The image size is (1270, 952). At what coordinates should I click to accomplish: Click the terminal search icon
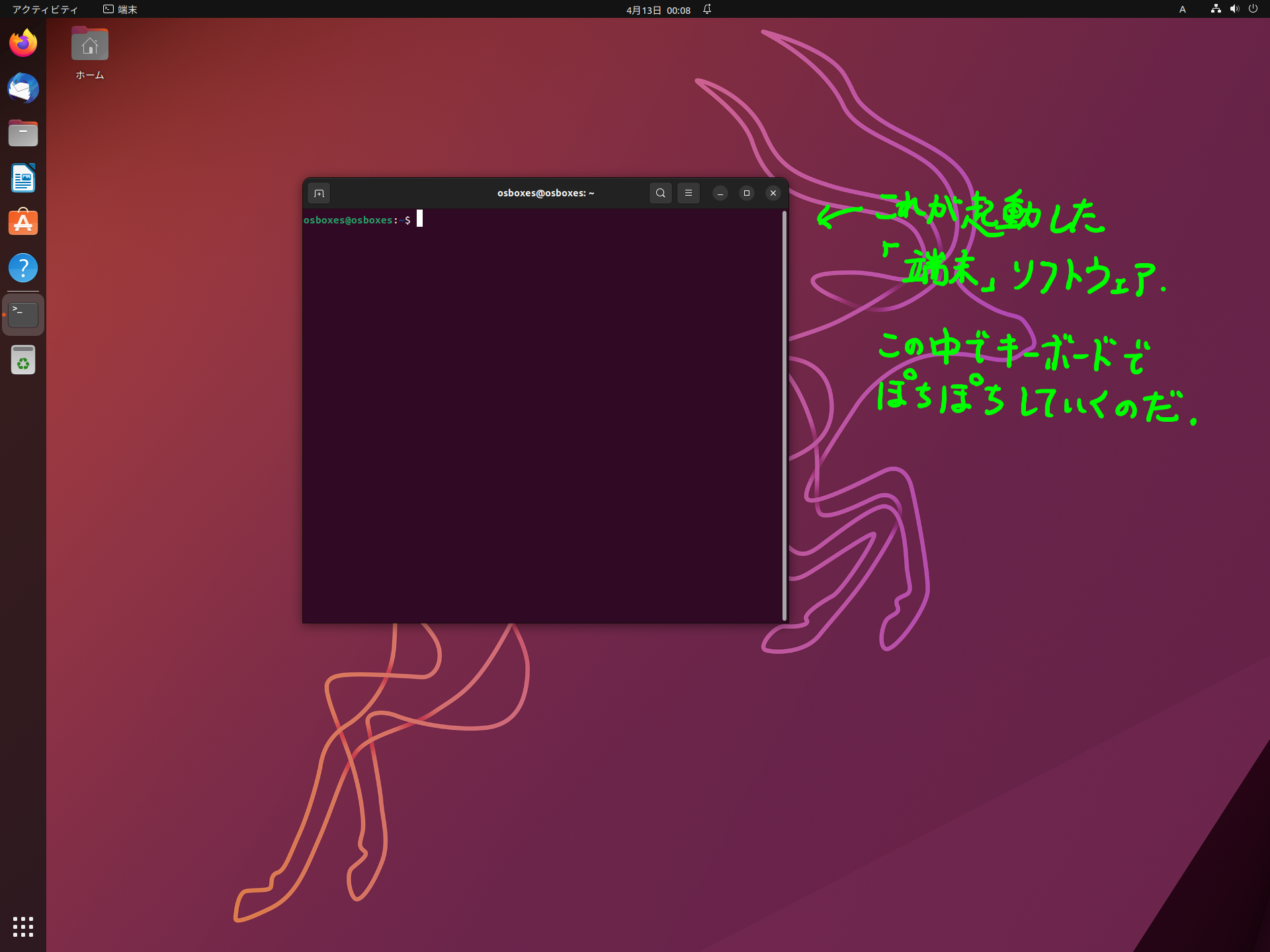click(x=660, y=193)
